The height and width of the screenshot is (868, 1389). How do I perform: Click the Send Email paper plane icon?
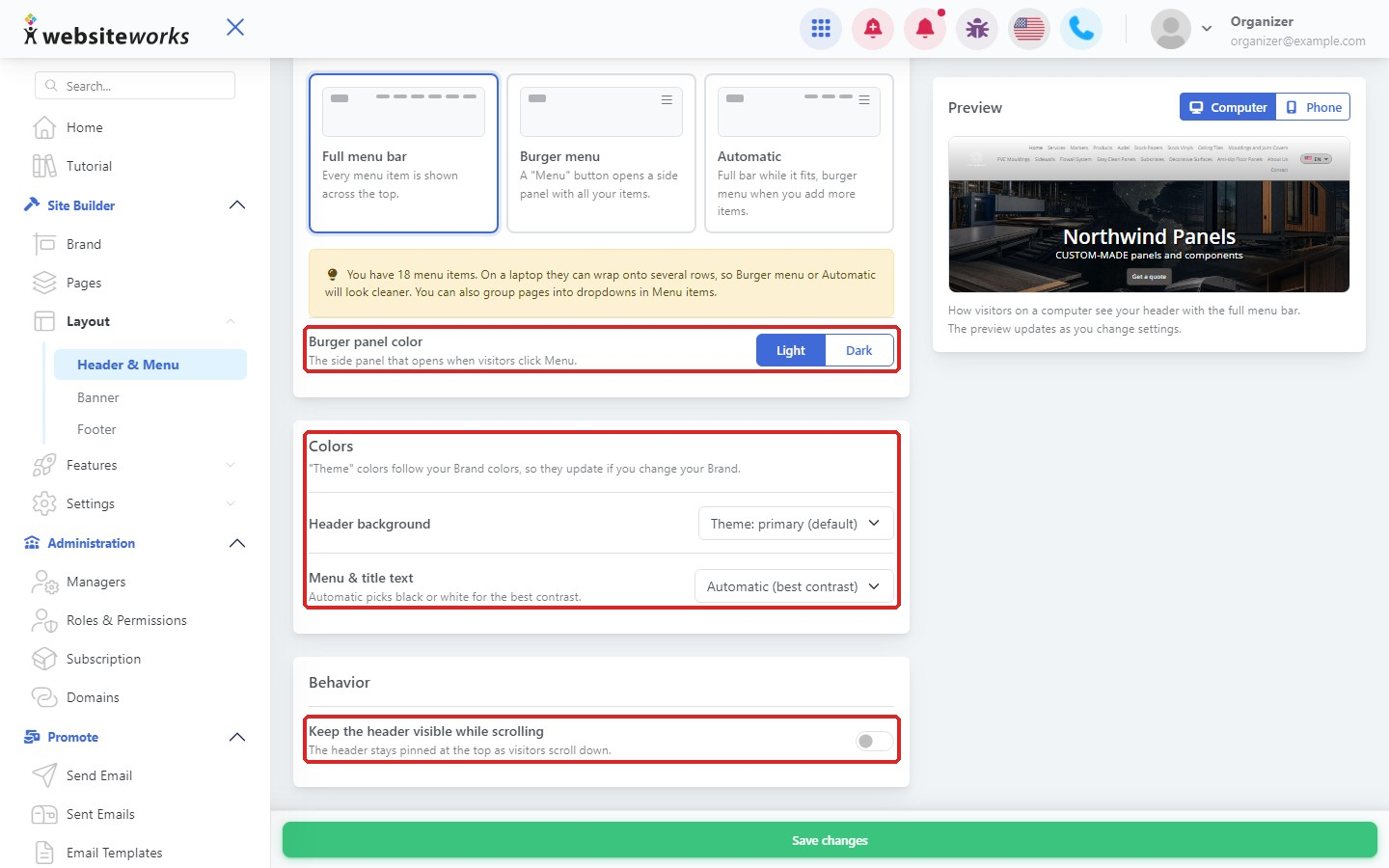(x=44, y=775)
